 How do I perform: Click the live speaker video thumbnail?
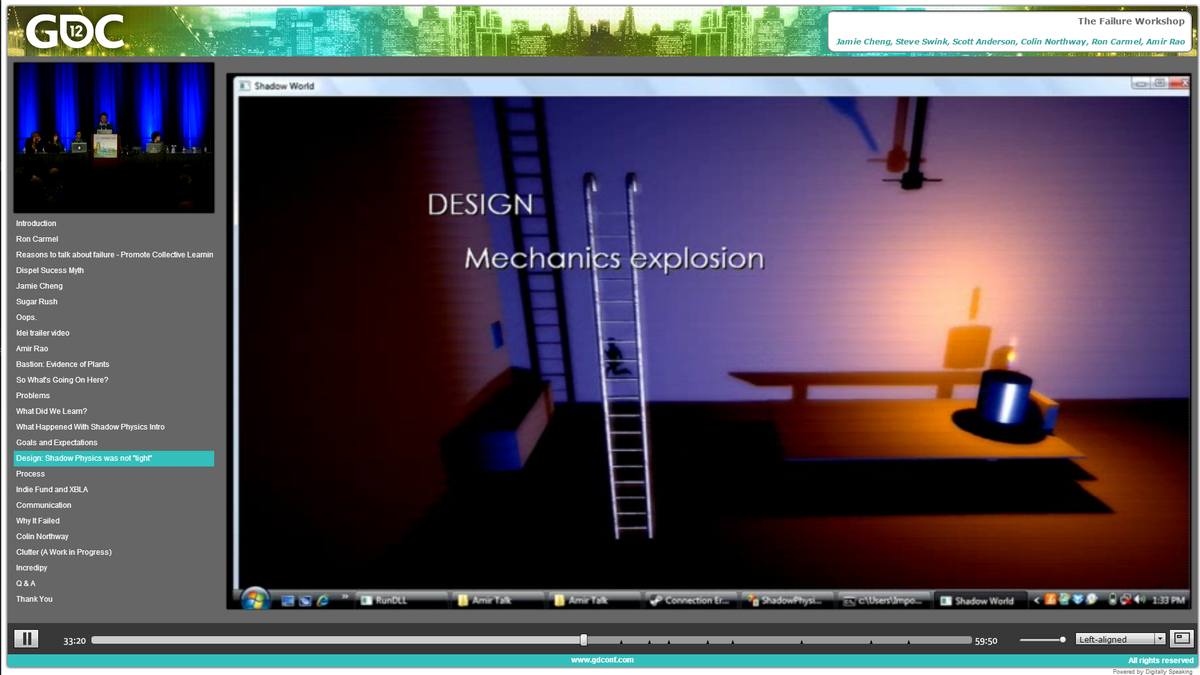tap(113, 136)
